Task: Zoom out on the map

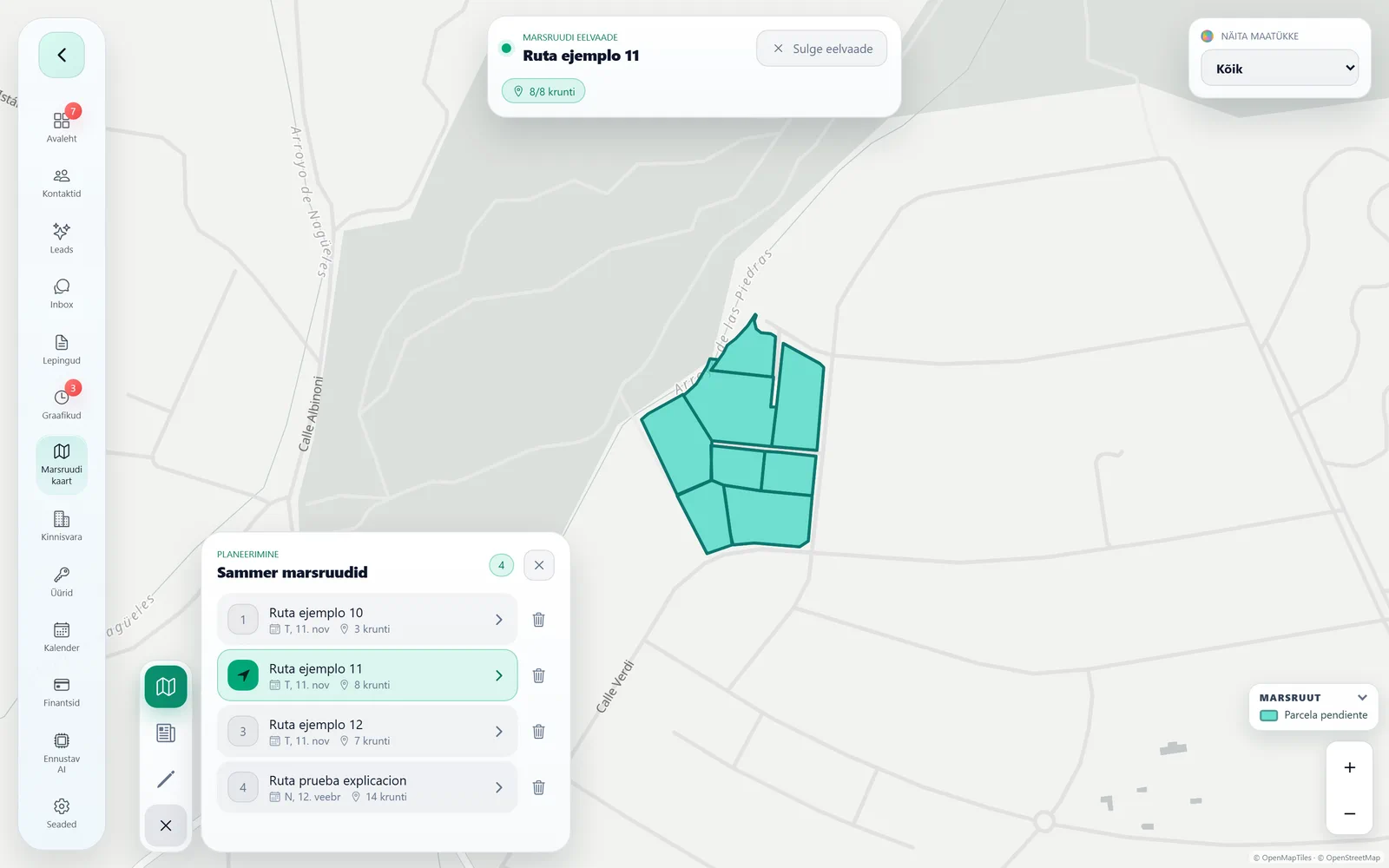Action: tap(1349, 813)
